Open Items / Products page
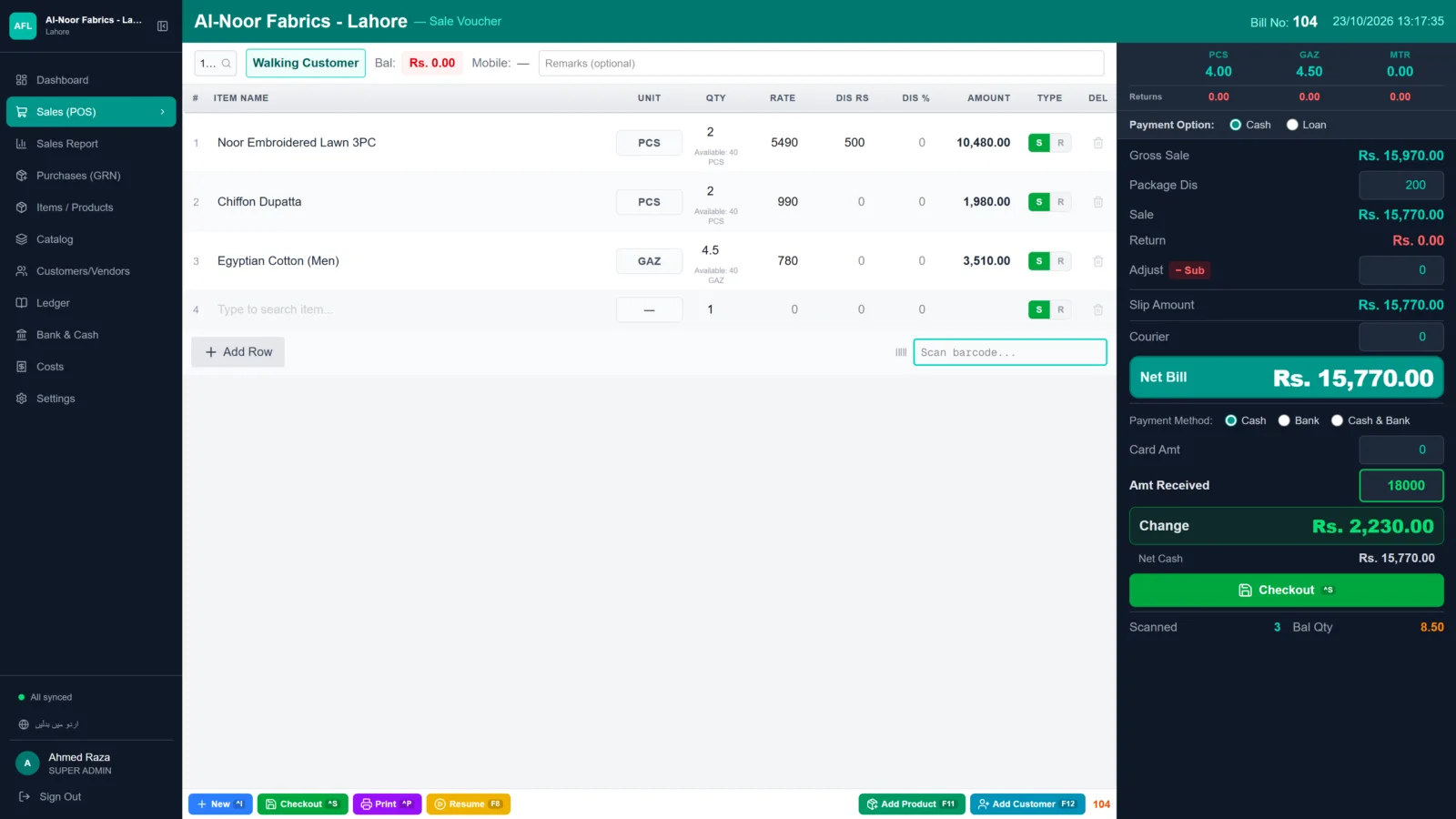Viewport: 1456px width, 819px height. pyautogui.click(x=91, y=207)
